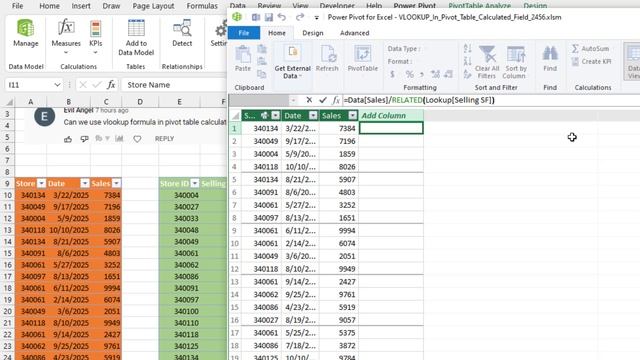Confirm formula with checkmark in Power Pivot
This screenshot has width=640, height=360.
(323, 100)
